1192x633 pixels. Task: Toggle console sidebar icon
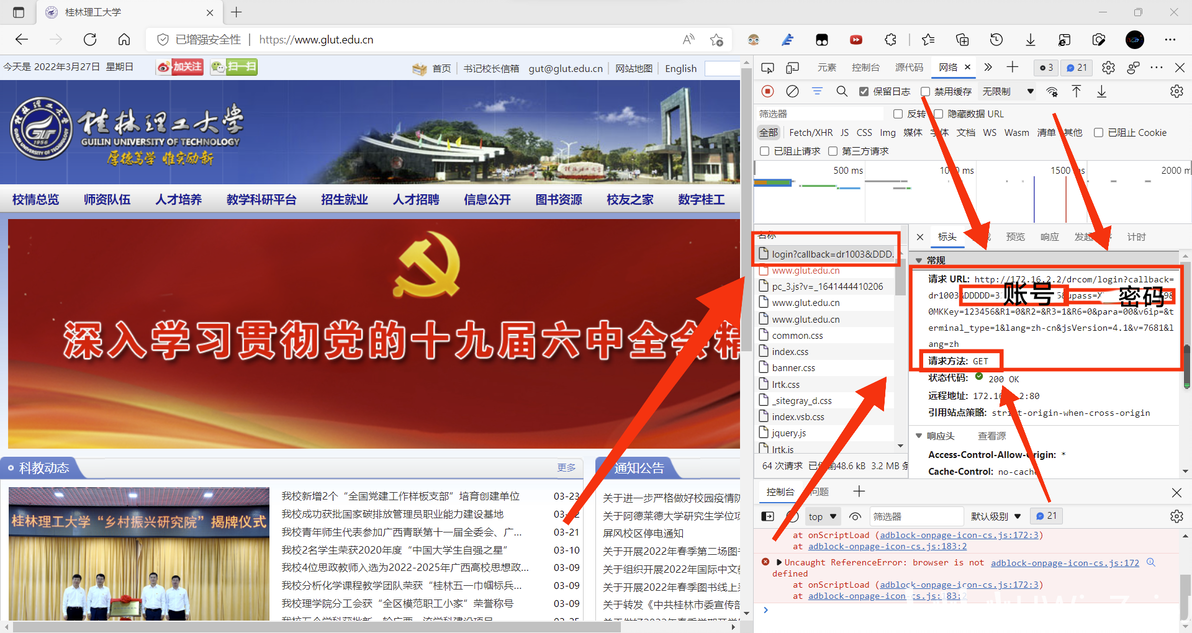[x=768, y=517]
